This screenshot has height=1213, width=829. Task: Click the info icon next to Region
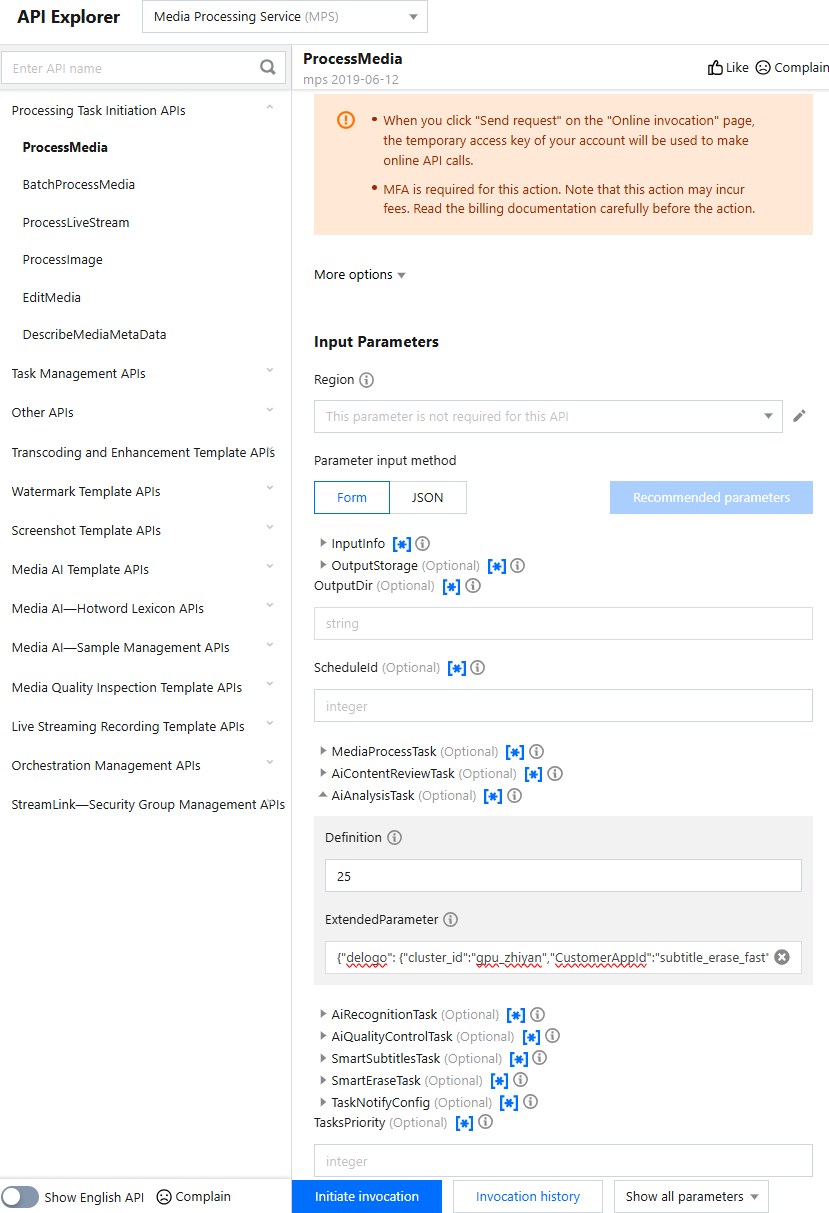pyautogui.click(x=366, y=380)
